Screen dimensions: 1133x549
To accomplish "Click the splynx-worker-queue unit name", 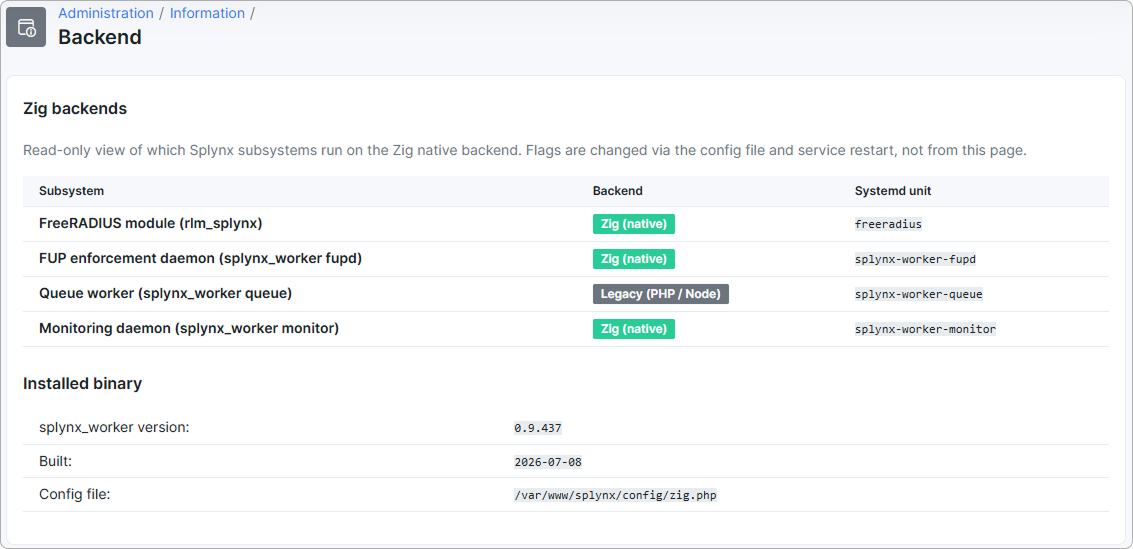I will 918,294.
